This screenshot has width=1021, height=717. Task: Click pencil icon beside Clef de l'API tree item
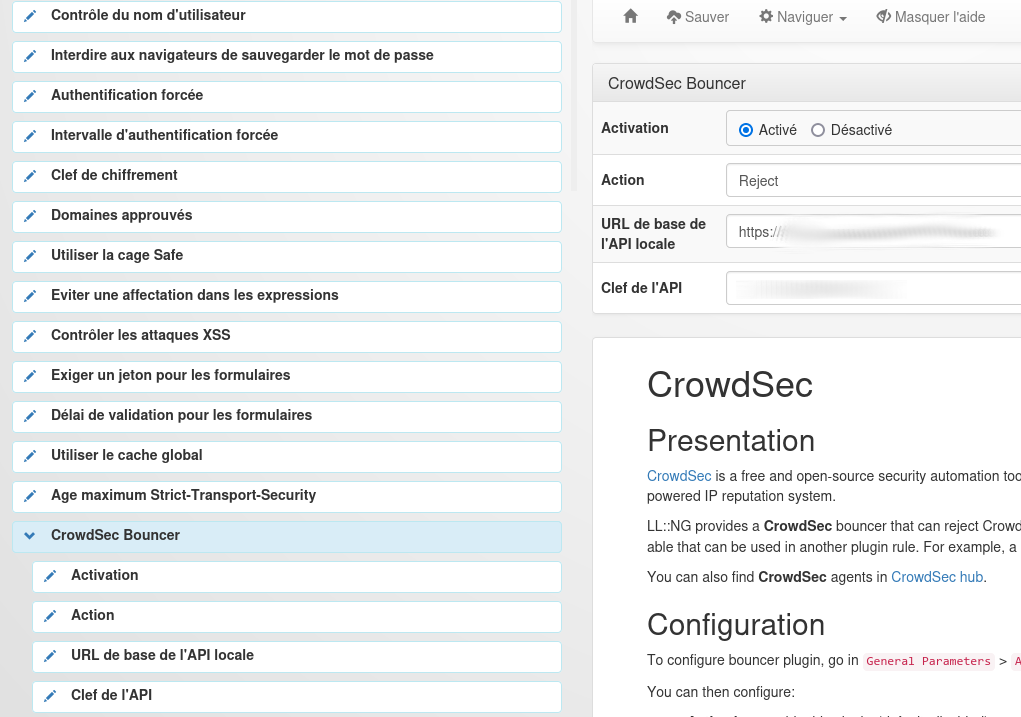50,696
